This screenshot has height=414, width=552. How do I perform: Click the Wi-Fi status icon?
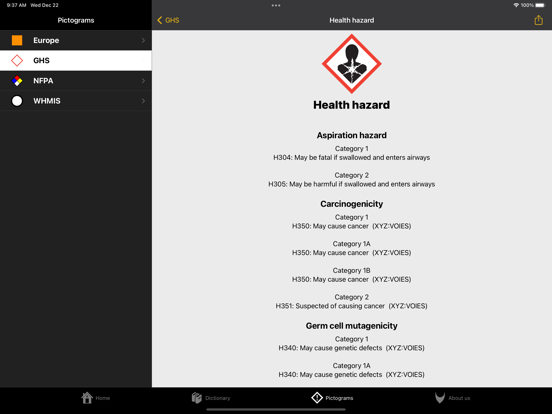click(516, 5)
